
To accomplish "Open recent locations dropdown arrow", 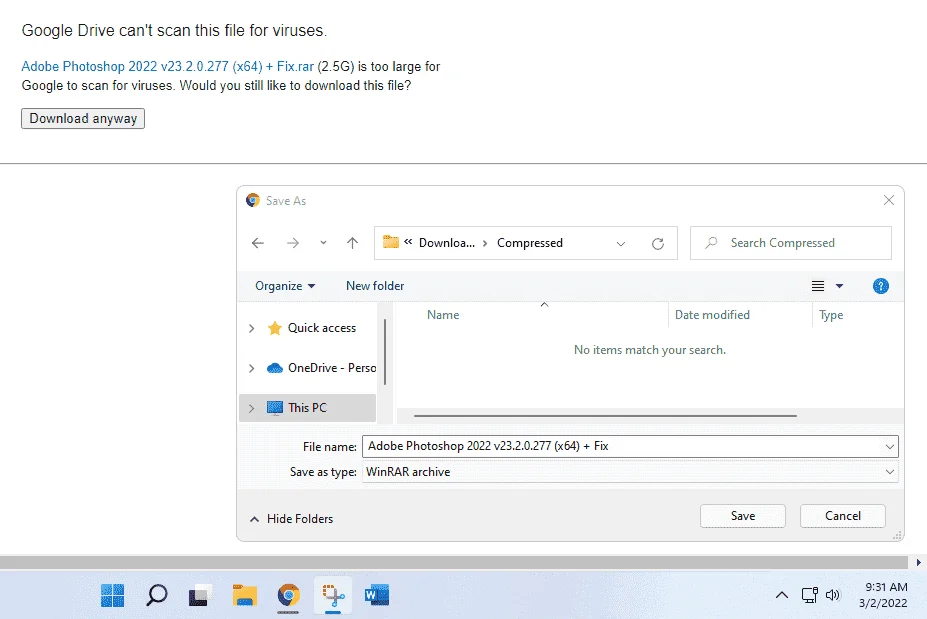I will tap(323, 243).
